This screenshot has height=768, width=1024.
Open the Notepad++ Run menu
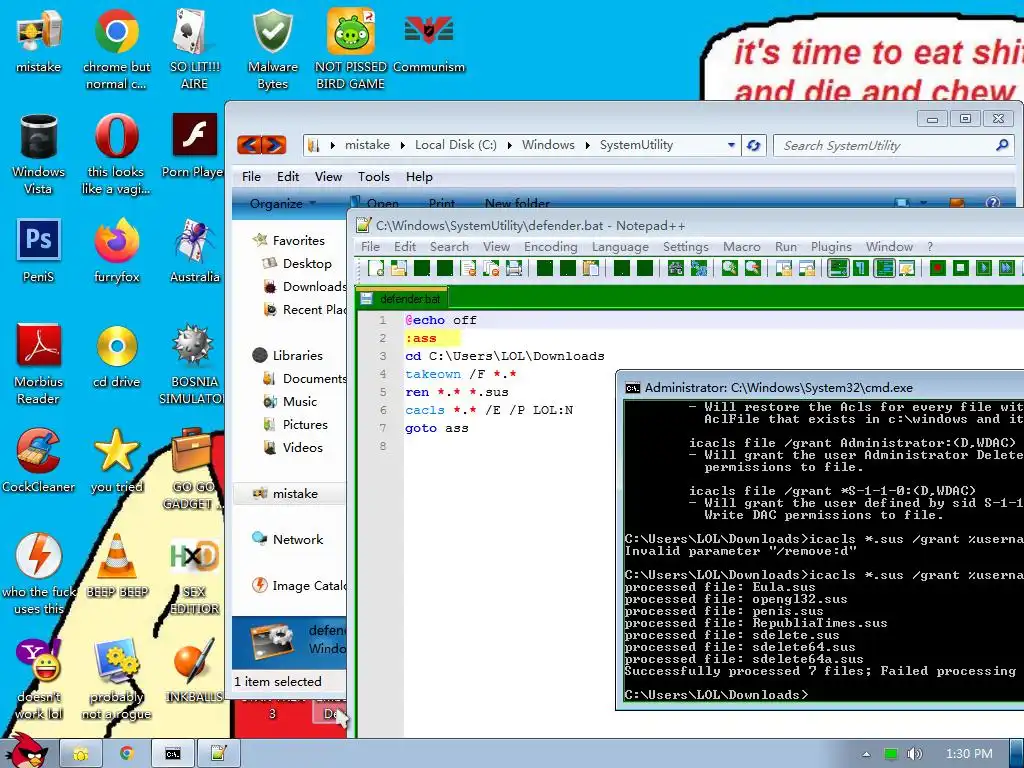click(786, 246)
